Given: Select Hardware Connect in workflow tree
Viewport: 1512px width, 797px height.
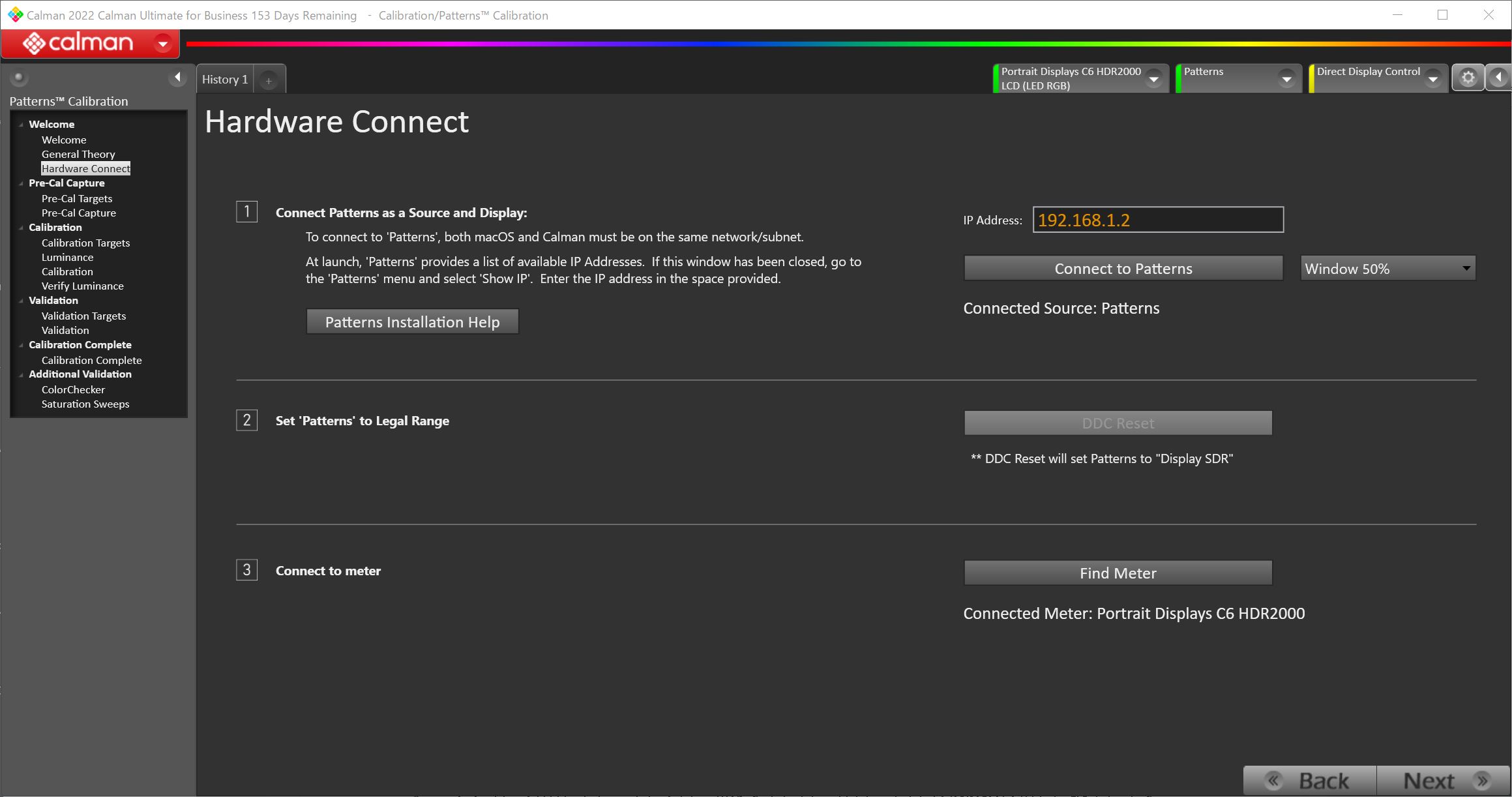Looking at the screenshot, I should tap(85, 168).
